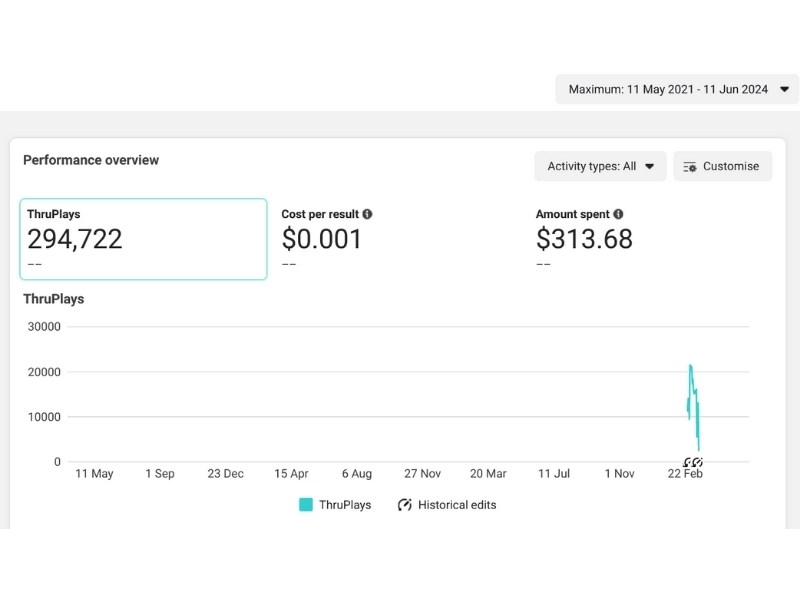Image resolution: width=800 pixels, height=600 pixels.
Task: Click the second historical edit marker on the chart axis
Action: 698,462
